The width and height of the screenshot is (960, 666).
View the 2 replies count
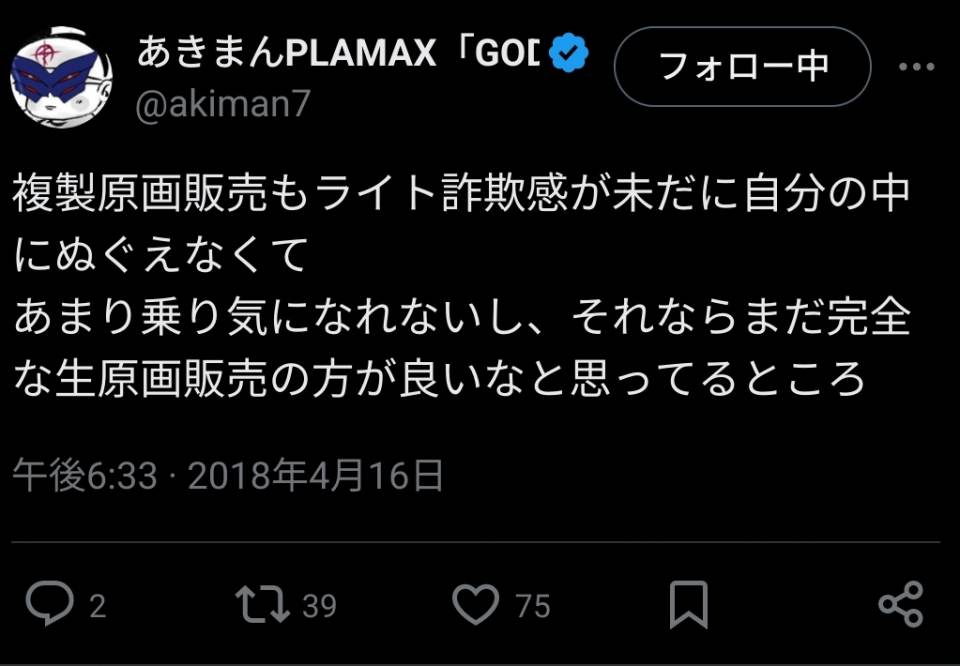(98, 606)
